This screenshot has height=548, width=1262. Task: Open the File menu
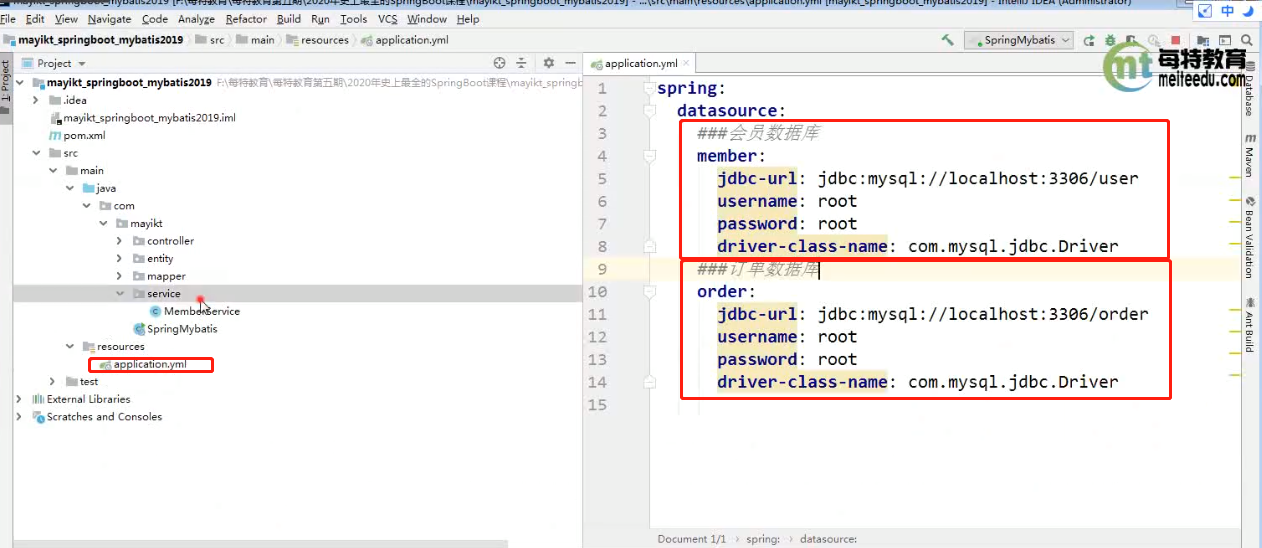pos(8,19)
